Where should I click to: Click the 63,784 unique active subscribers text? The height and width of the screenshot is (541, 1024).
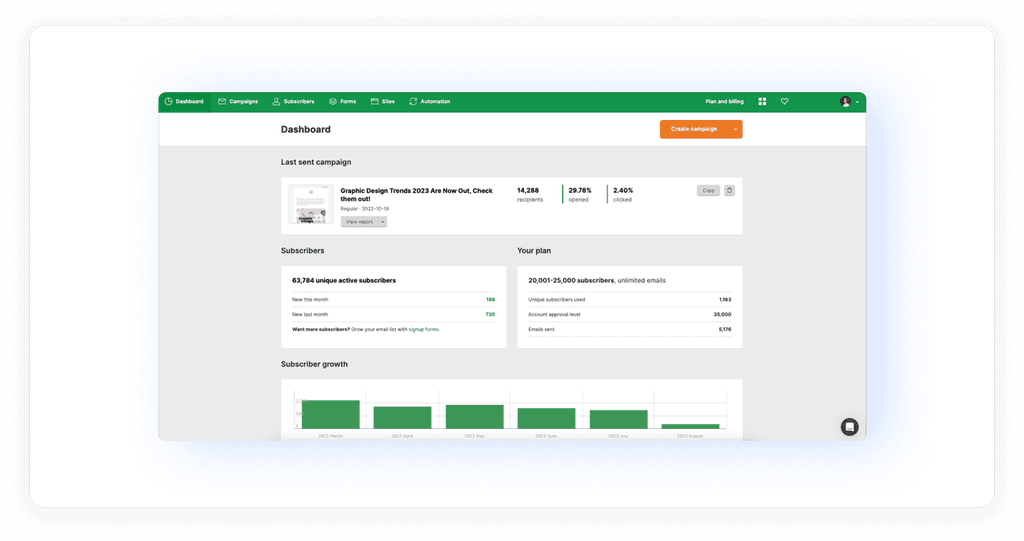(344, 281)
